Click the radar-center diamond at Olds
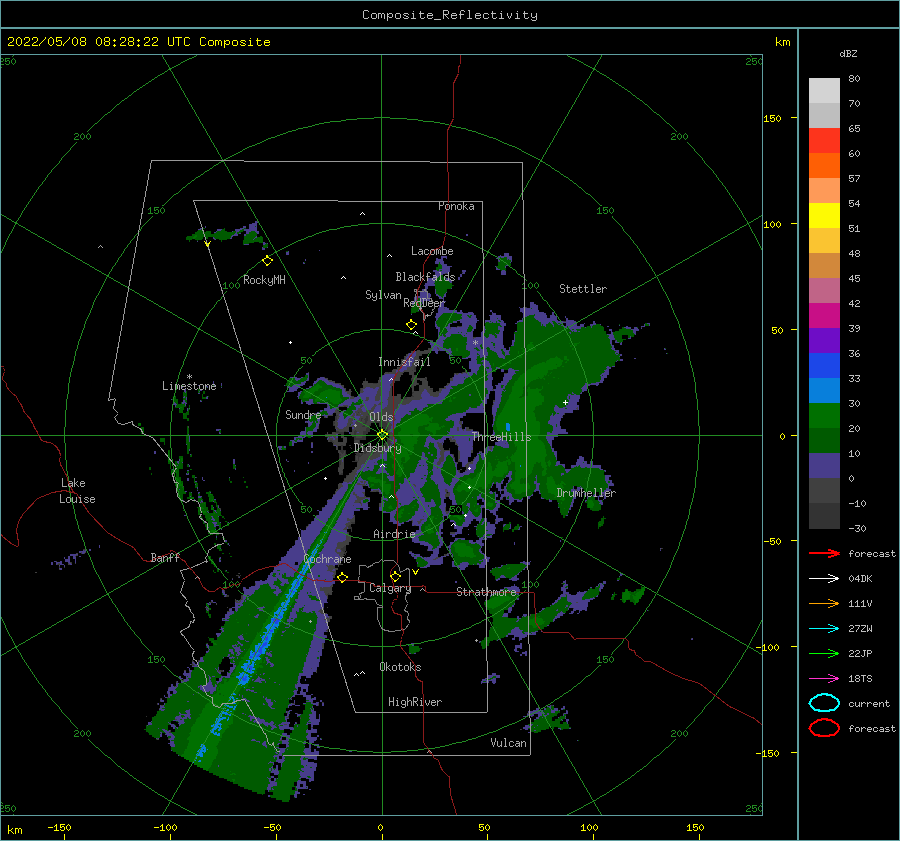Screen dimensions: 900x841 [382, 435]
